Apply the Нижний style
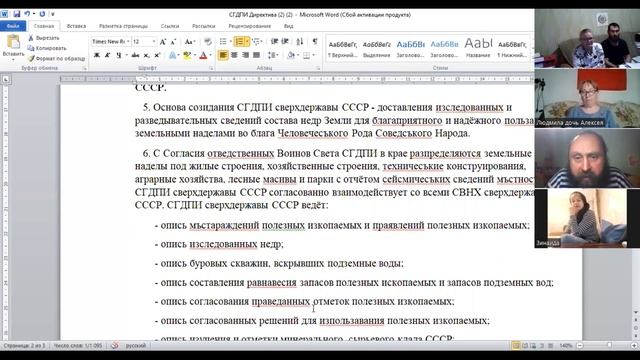Screen dimensions: 640x360 (x=512, y=49)
